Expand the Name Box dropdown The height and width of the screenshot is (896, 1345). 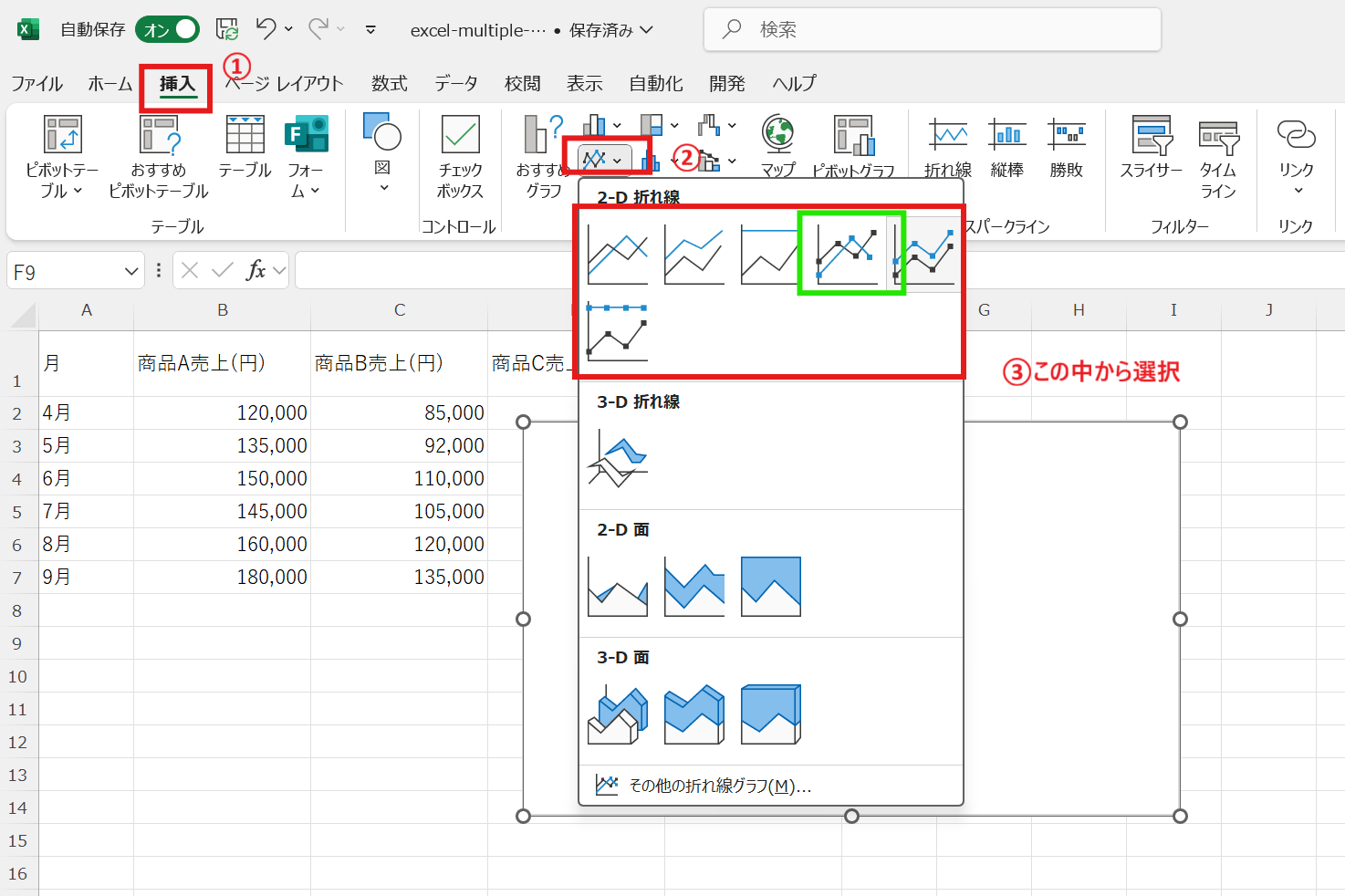point(131,272)
